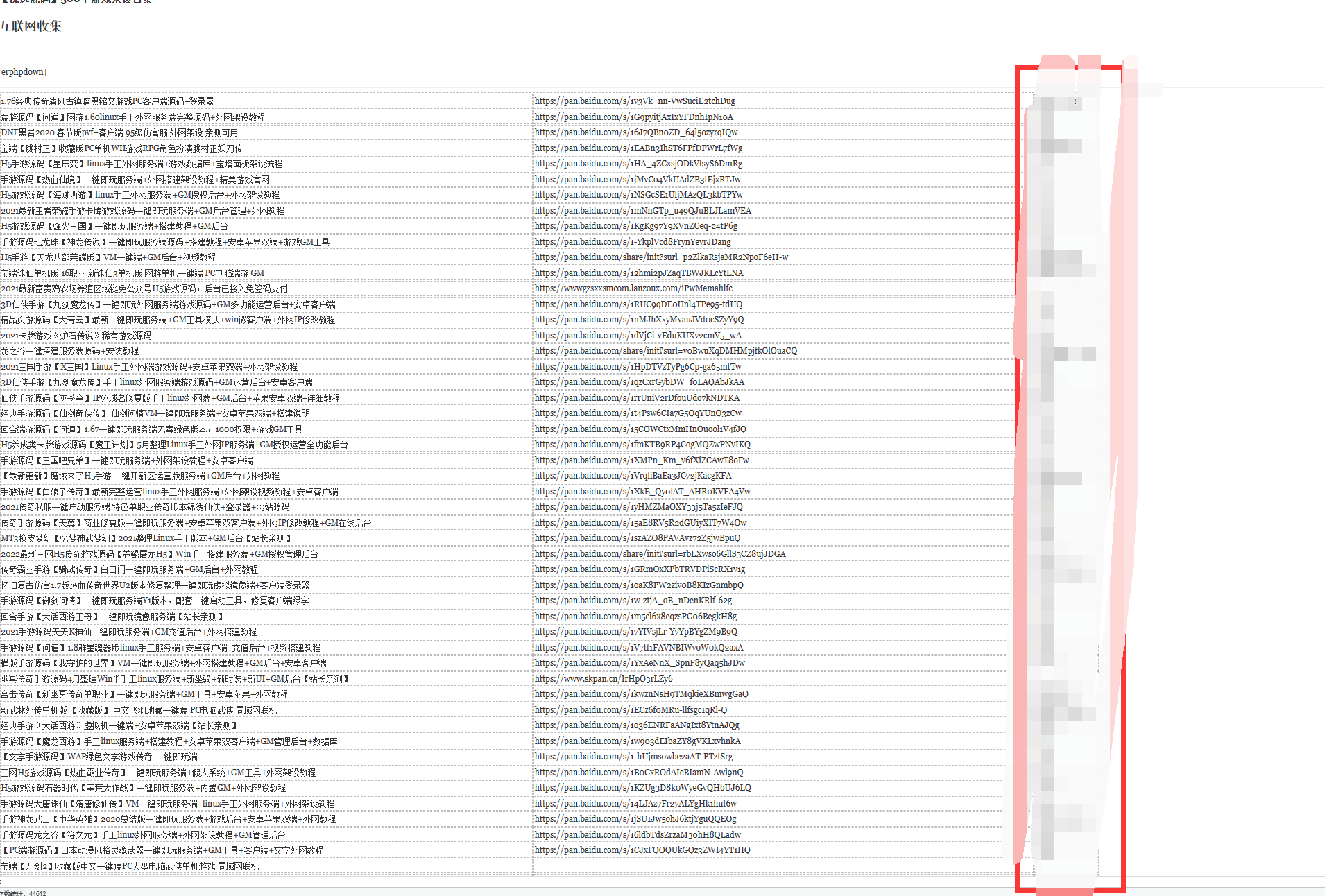Click the last Baidu link ending 1CJxFQOQUkGQz3ZWI4YT1HQ

click(642, 850)
